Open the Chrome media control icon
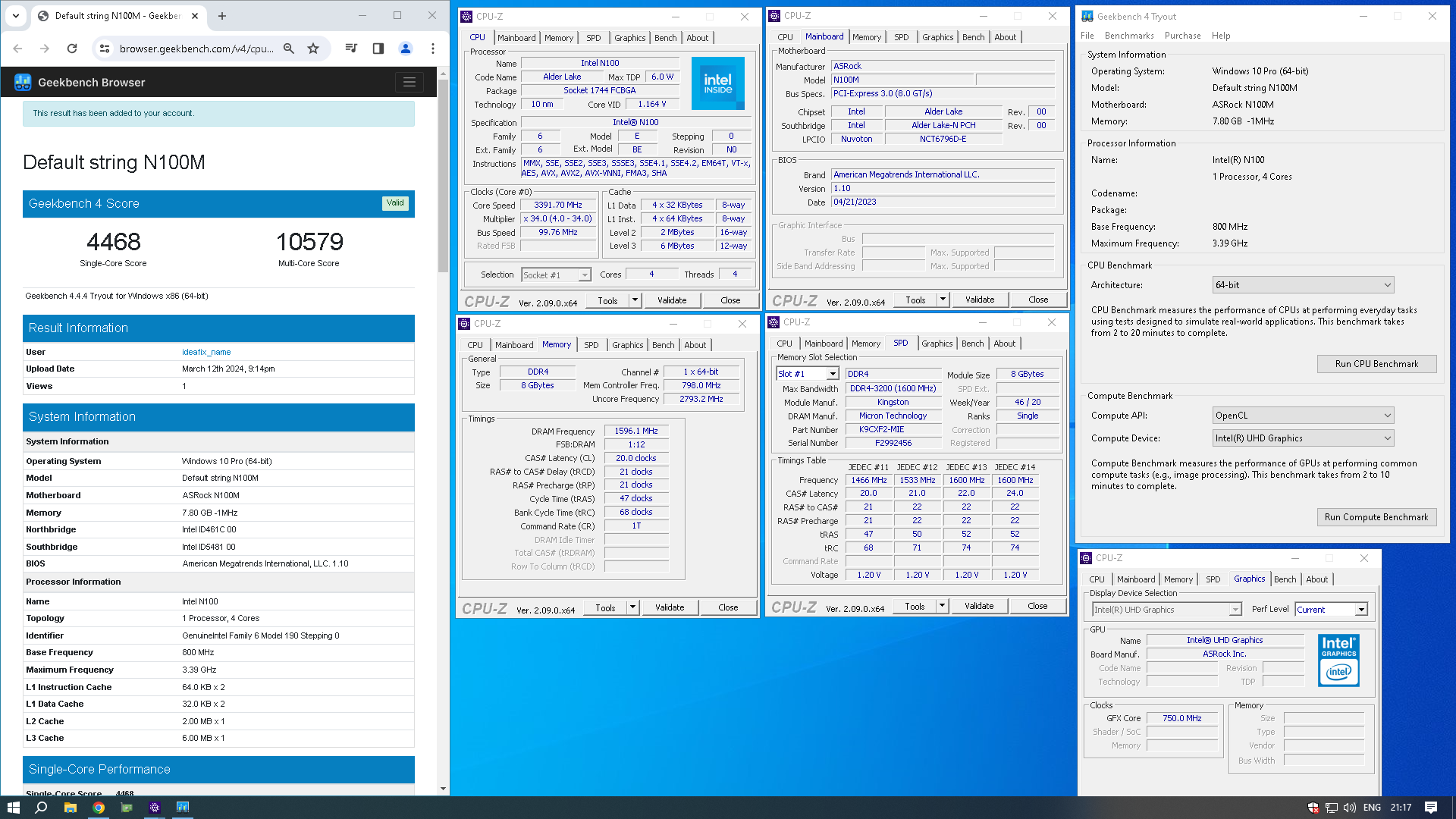1456x819 pixels. (350, 49)
